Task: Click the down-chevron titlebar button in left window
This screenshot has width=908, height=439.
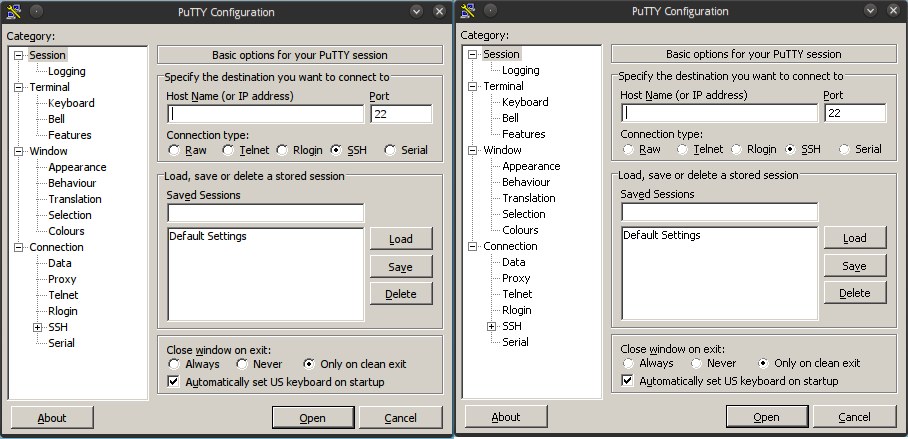Action: 416,11
